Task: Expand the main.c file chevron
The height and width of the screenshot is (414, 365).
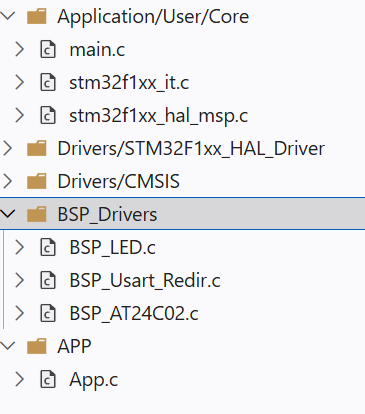Action: pos(20,49)
